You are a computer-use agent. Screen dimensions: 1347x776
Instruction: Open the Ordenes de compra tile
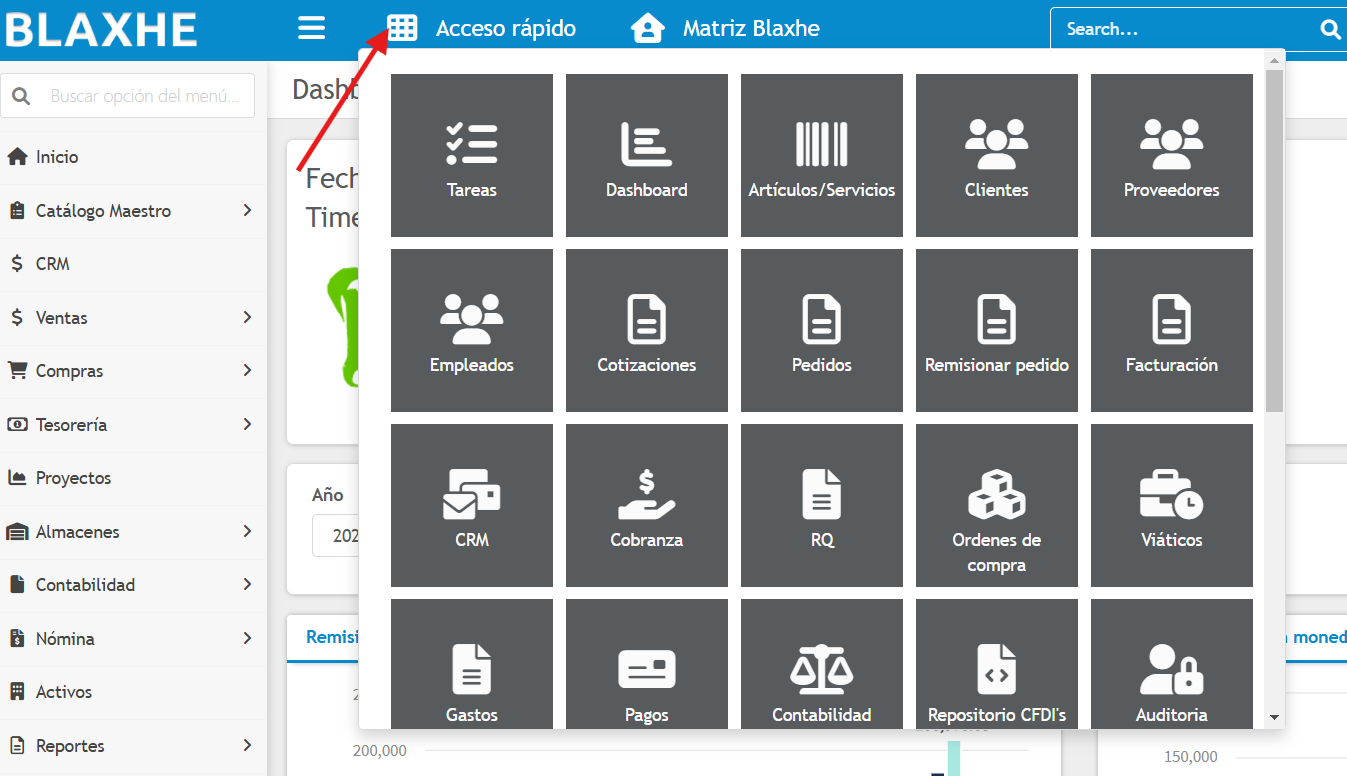[997, 505]
